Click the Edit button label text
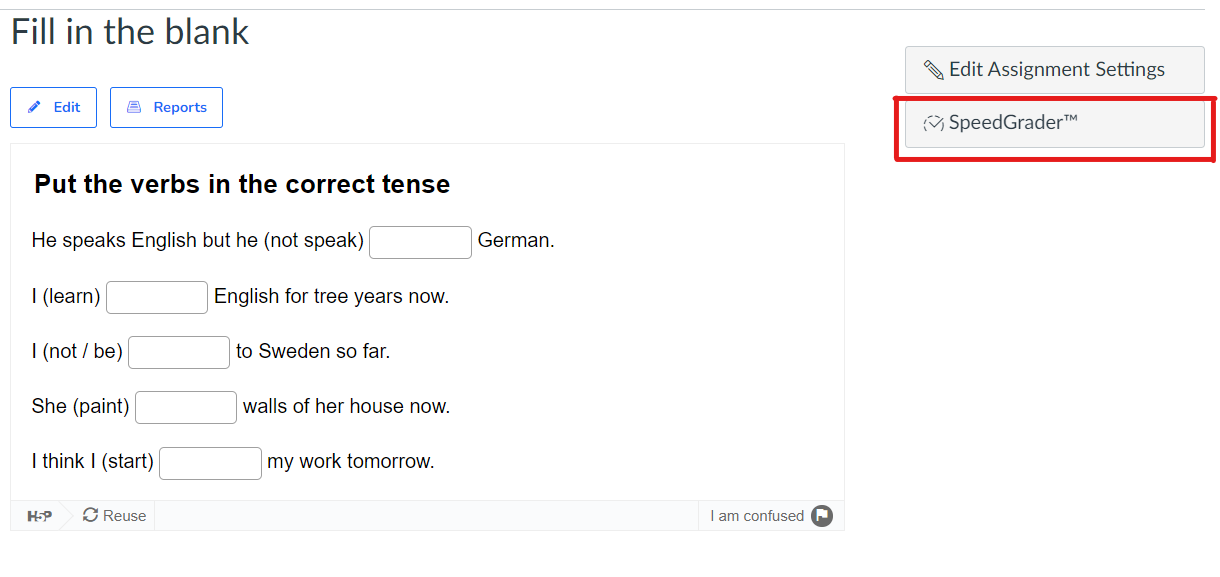1220x577 pixels. pos(67,107)
